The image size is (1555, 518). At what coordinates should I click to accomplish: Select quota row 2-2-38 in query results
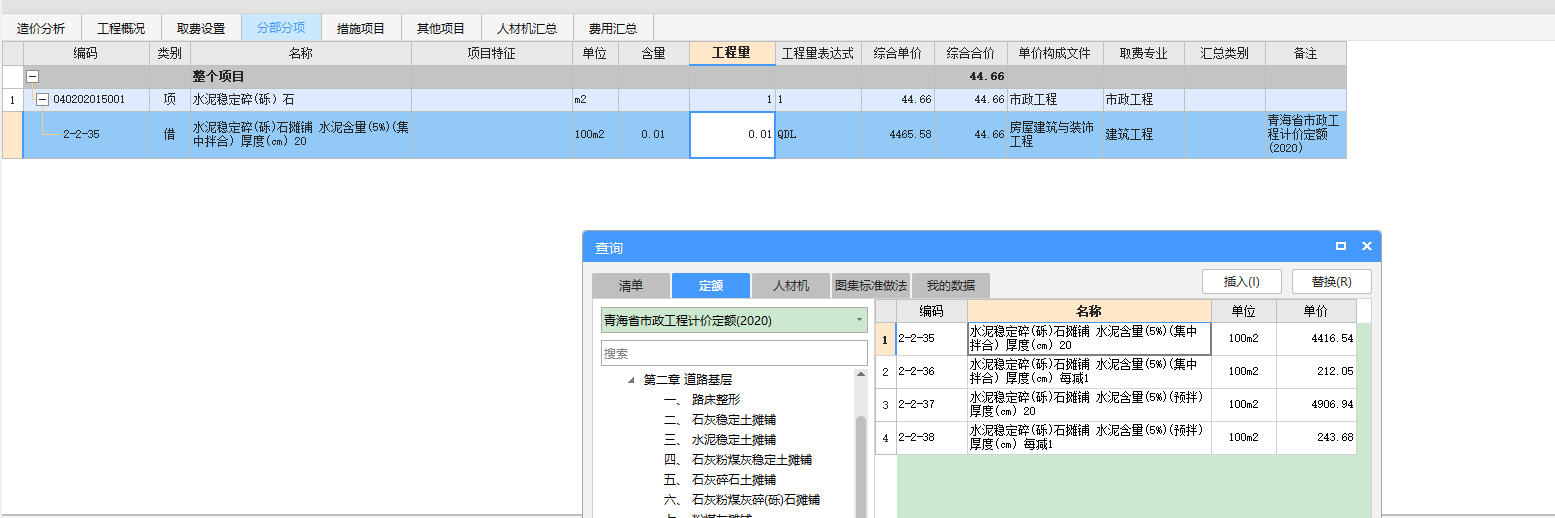(1115, 438)
